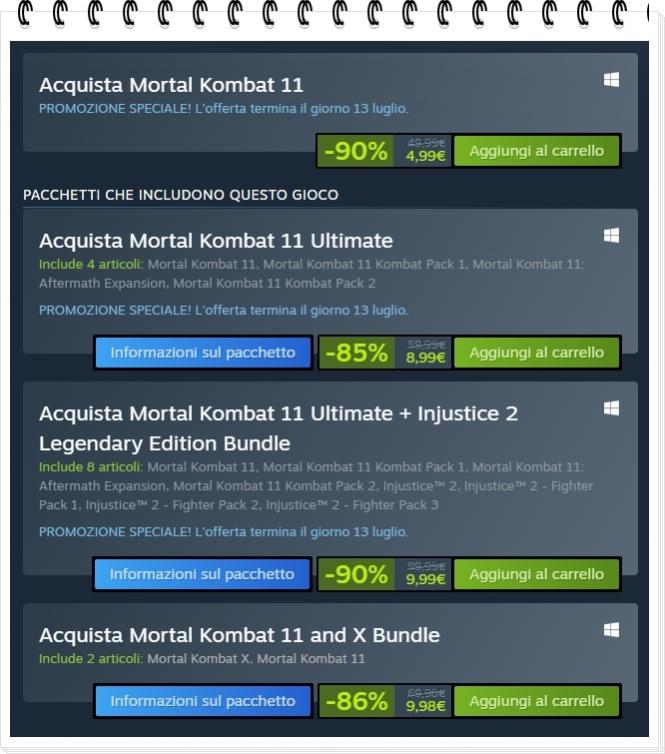This screenshot has height=754, width=665.
Task: Add Injustice 2 Legendary Edition Bundle to cart
Action: 537,574
